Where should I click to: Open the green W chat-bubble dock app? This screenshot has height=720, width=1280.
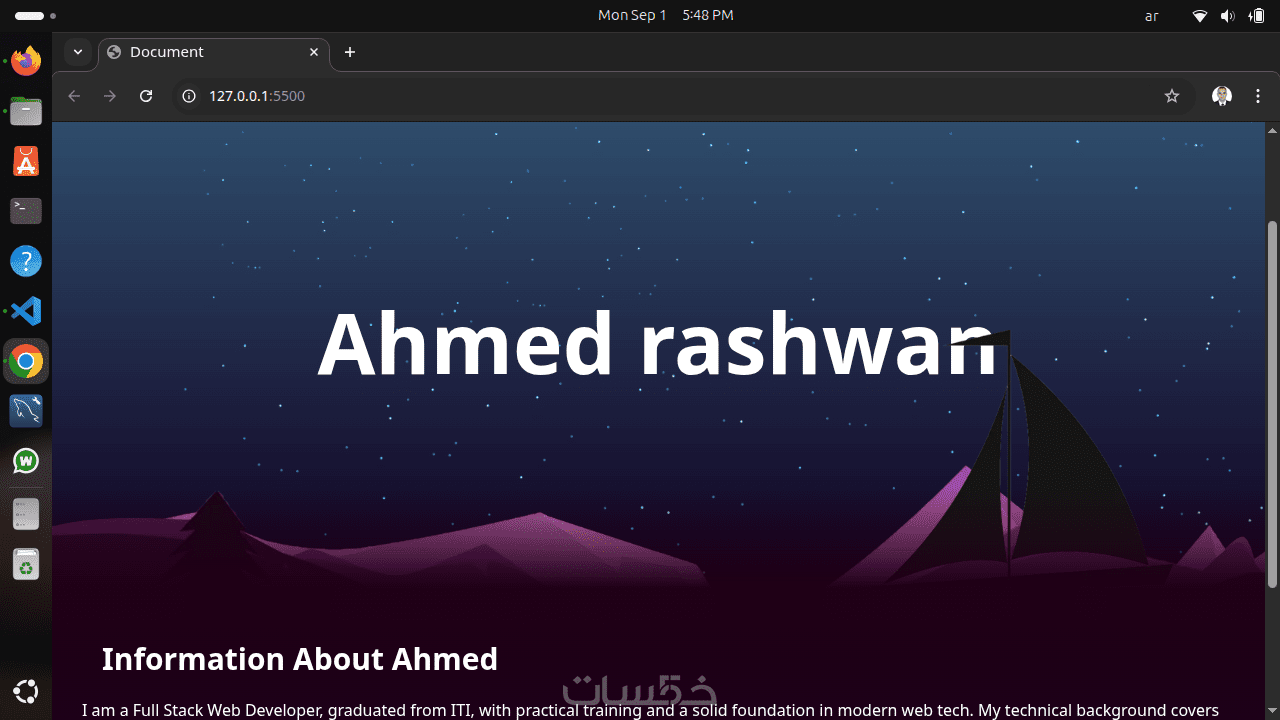pyautogui.click(x=26, y=461)
